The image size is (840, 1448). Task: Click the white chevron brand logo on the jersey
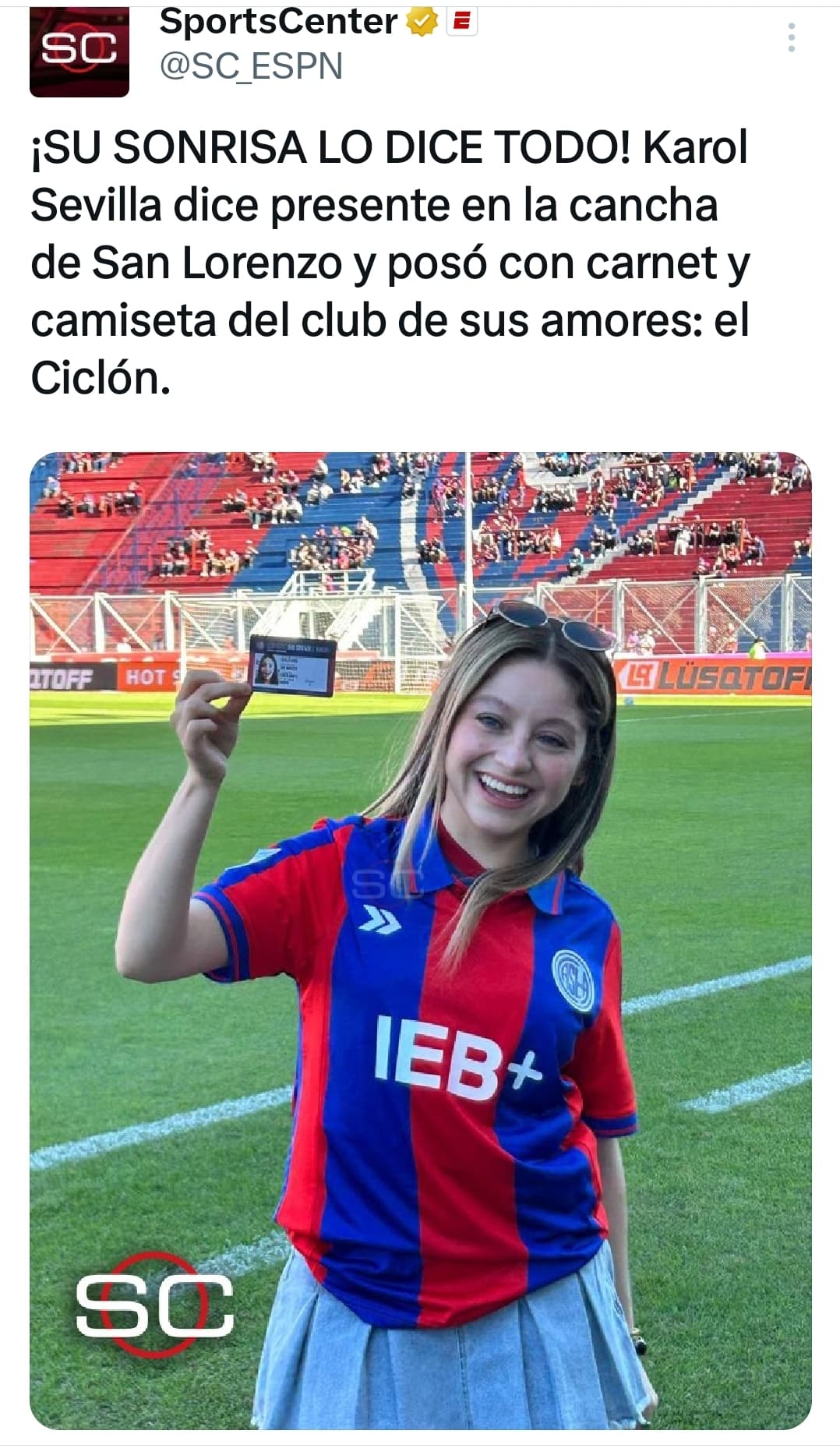click(x=379, y=919)
